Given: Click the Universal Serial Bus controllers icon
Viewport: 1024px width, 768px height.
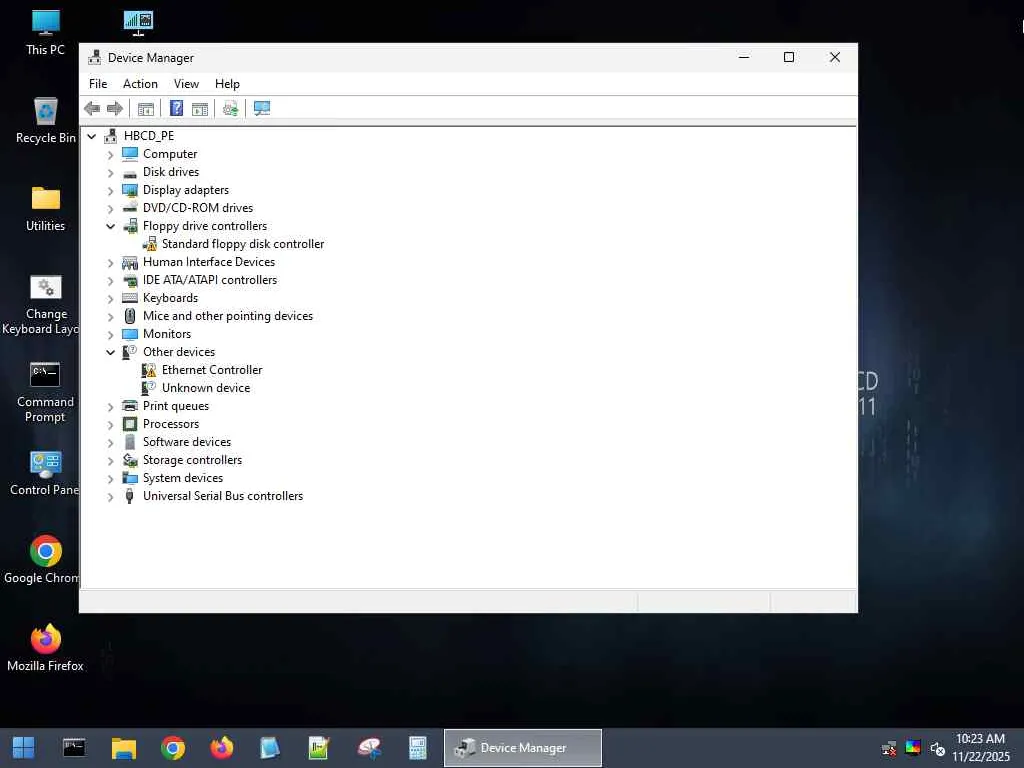Looking at the screenshot, I should coord(130,496).
